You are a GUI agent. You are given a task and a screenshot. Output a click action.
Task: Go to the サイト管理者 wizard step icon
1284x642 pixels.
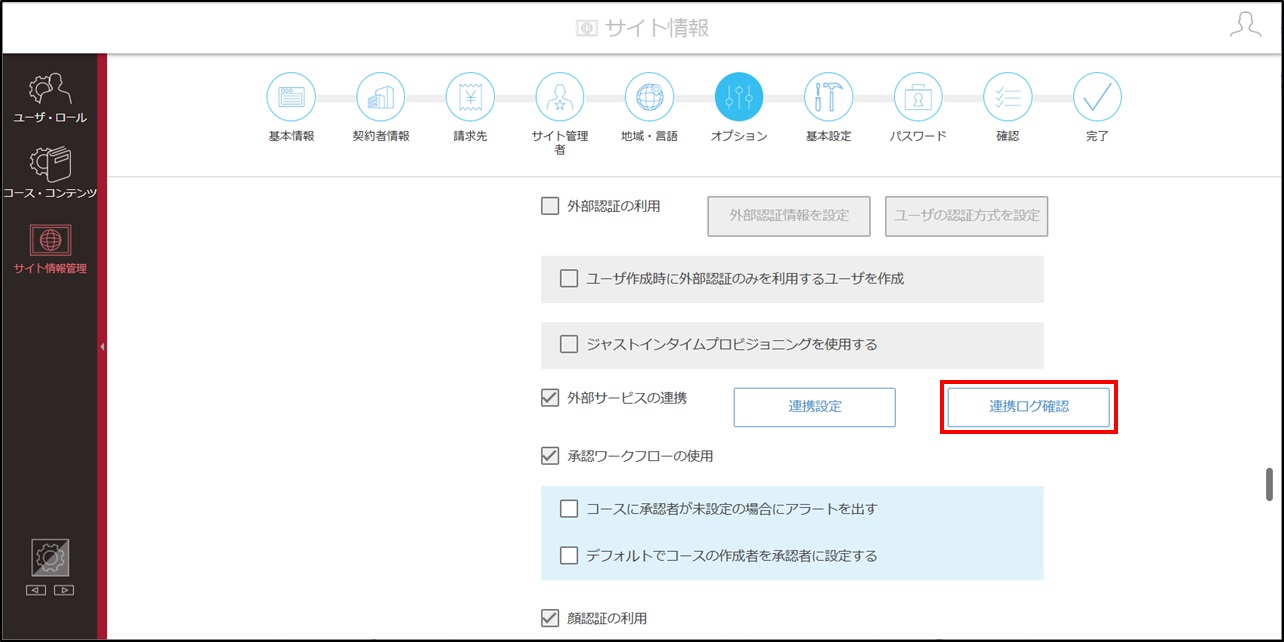(x=560, y=97)
